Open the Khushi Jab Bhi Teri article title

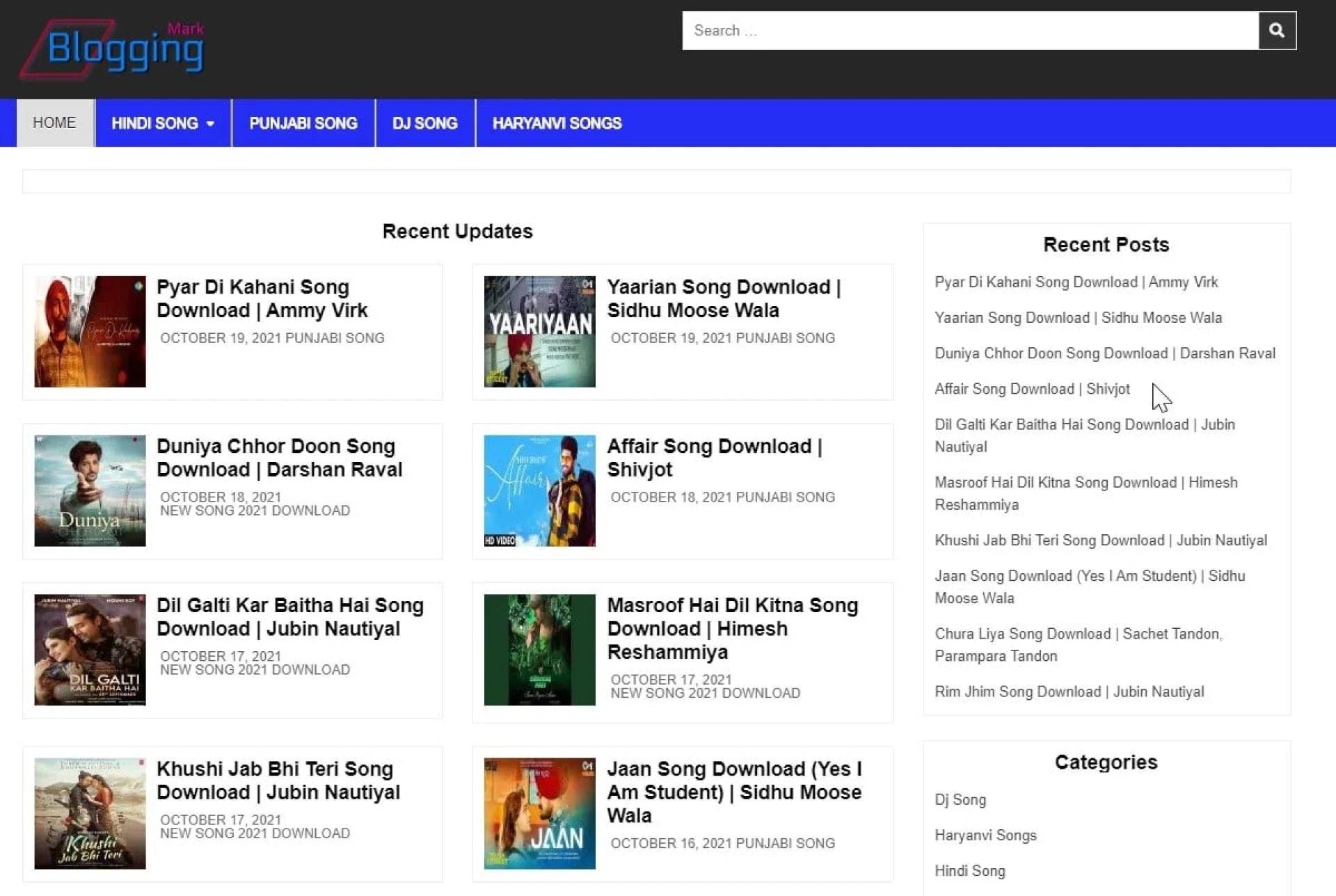pos(278,780)
